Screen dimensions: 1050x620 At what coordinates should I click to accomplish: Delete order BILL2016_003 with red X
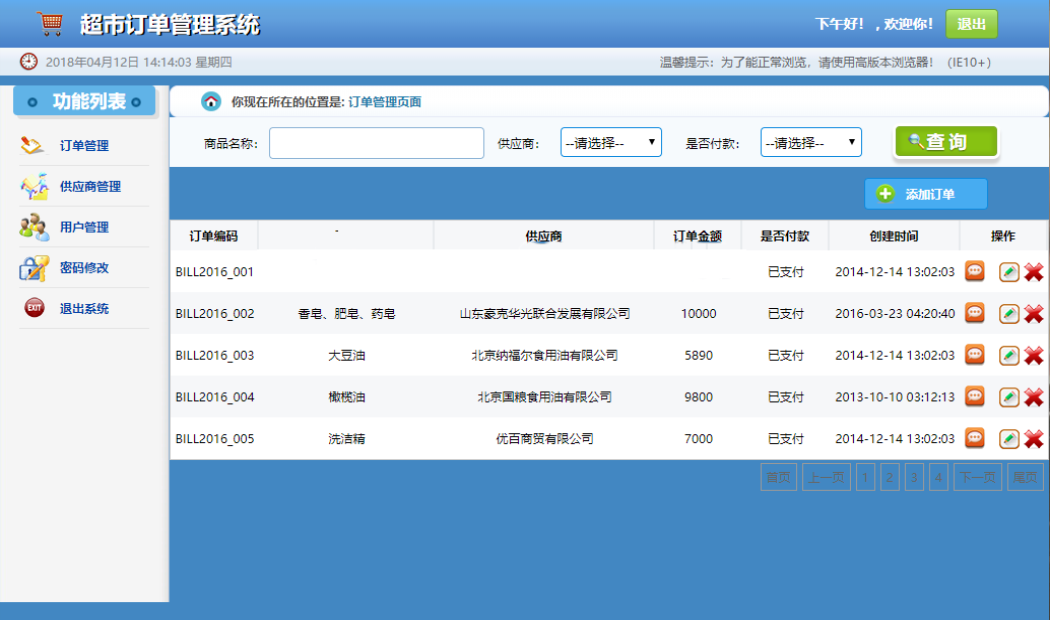point(1034,356)
